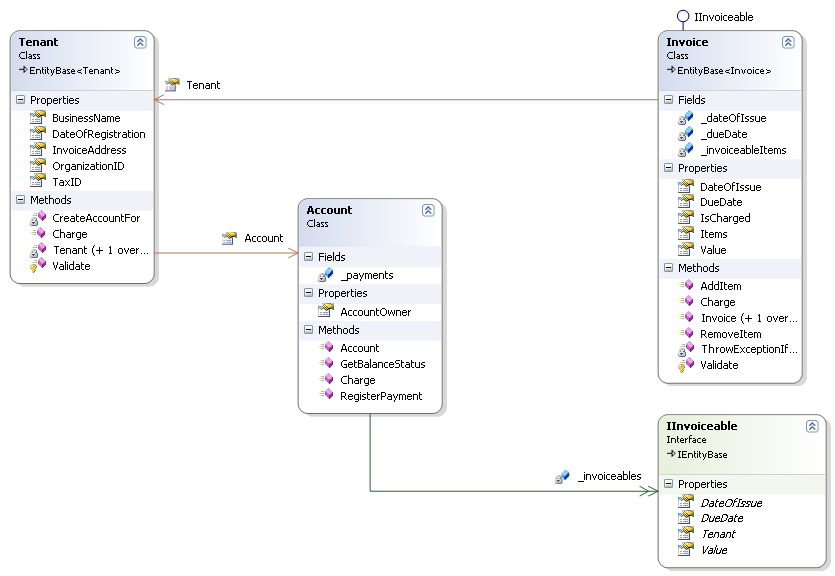Collapse the Methods section in Account class
This screenshot has height=576, width=835.
pyautogui.click(x=309, y=330)
